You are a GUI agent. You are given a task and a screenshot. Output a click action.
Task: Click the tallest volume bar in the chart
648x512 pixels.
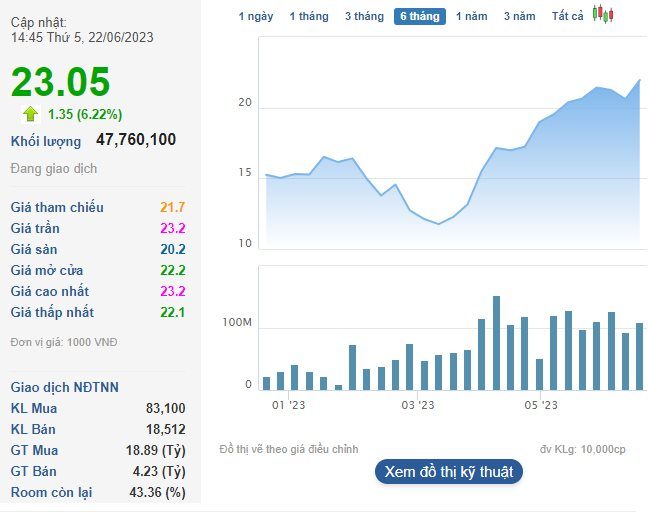click(x=496, y=343)
